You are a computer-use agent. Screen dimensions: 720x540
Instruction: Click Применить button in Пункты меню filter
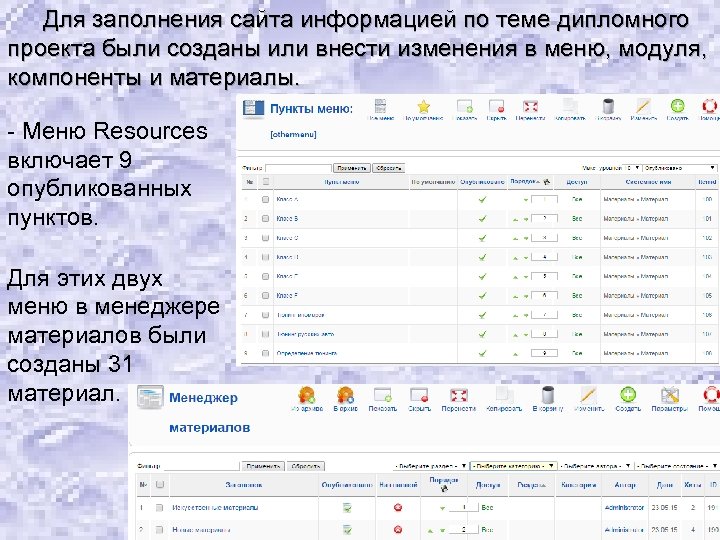352,168
